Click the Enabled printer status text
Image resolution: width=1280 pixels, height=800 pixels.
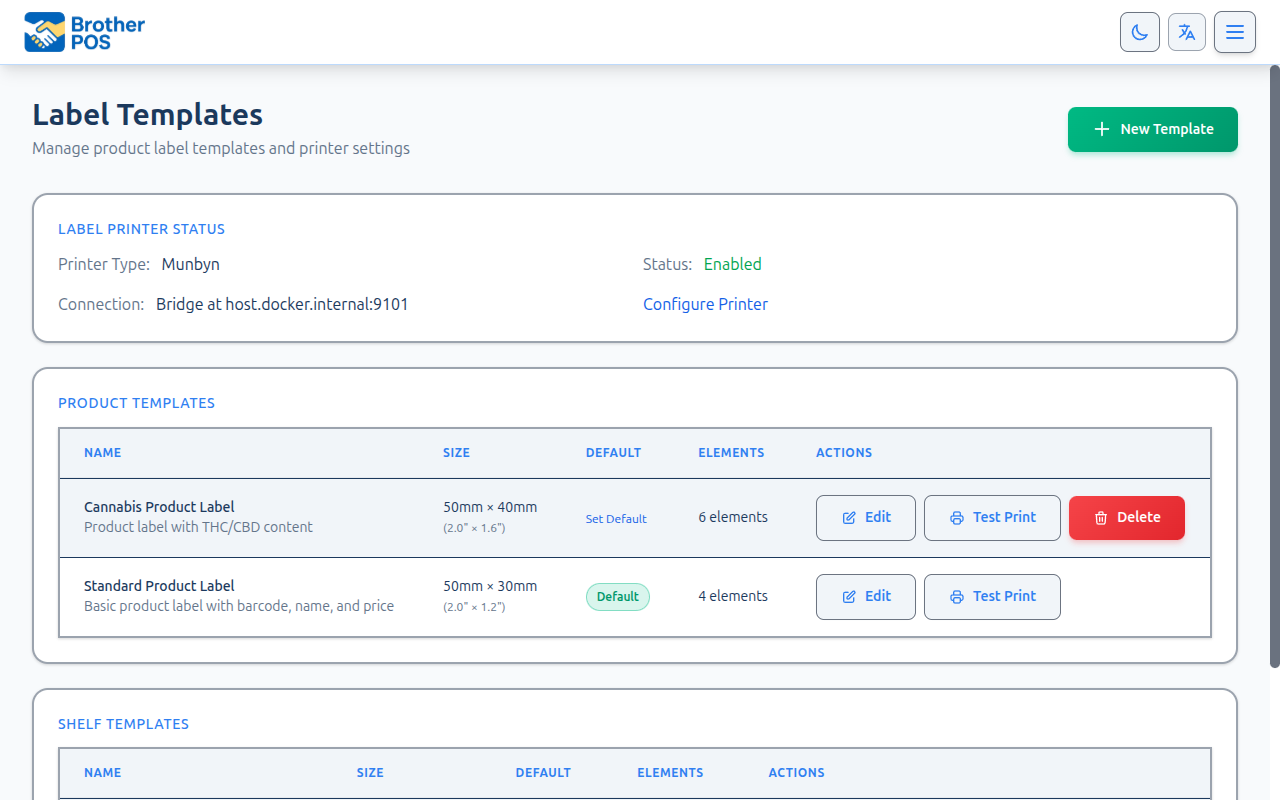[x=732, y=264]
